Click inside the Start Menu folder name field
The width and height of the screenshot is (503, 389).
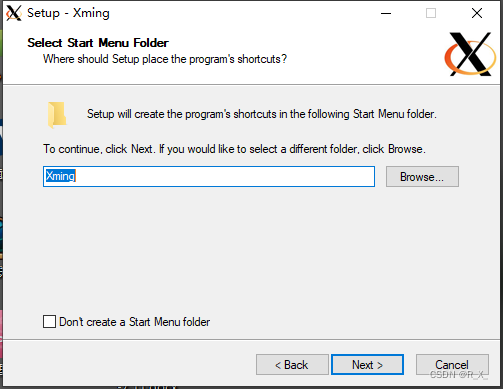click(209, 176)
